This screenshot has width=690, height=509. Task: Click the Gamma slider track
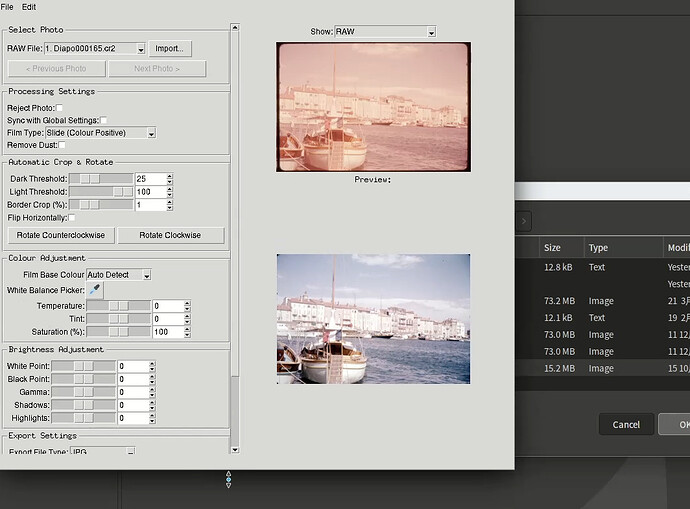tap(82, 391)
